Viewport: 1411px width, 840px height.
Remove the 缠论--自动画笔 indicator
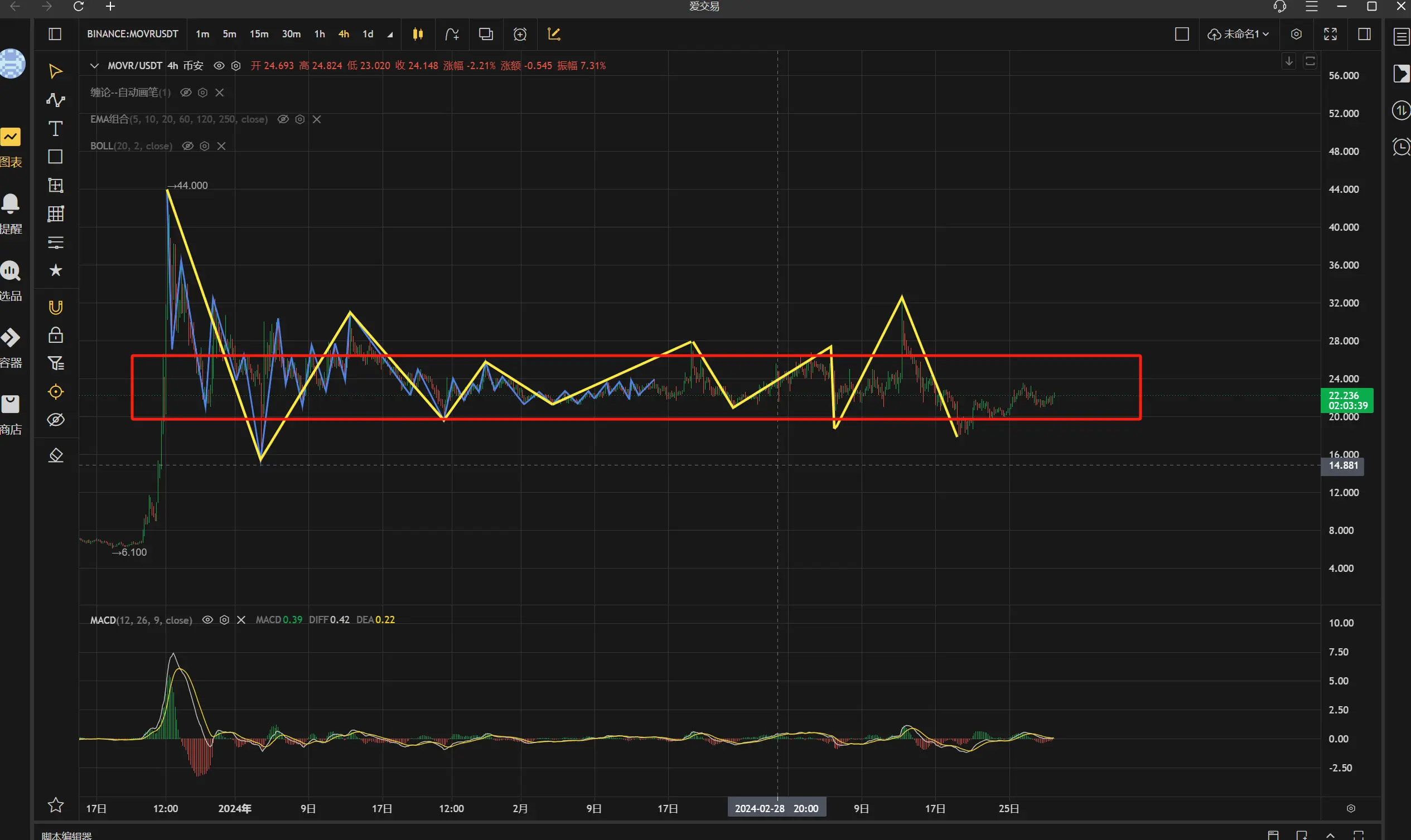pos(220,93)
